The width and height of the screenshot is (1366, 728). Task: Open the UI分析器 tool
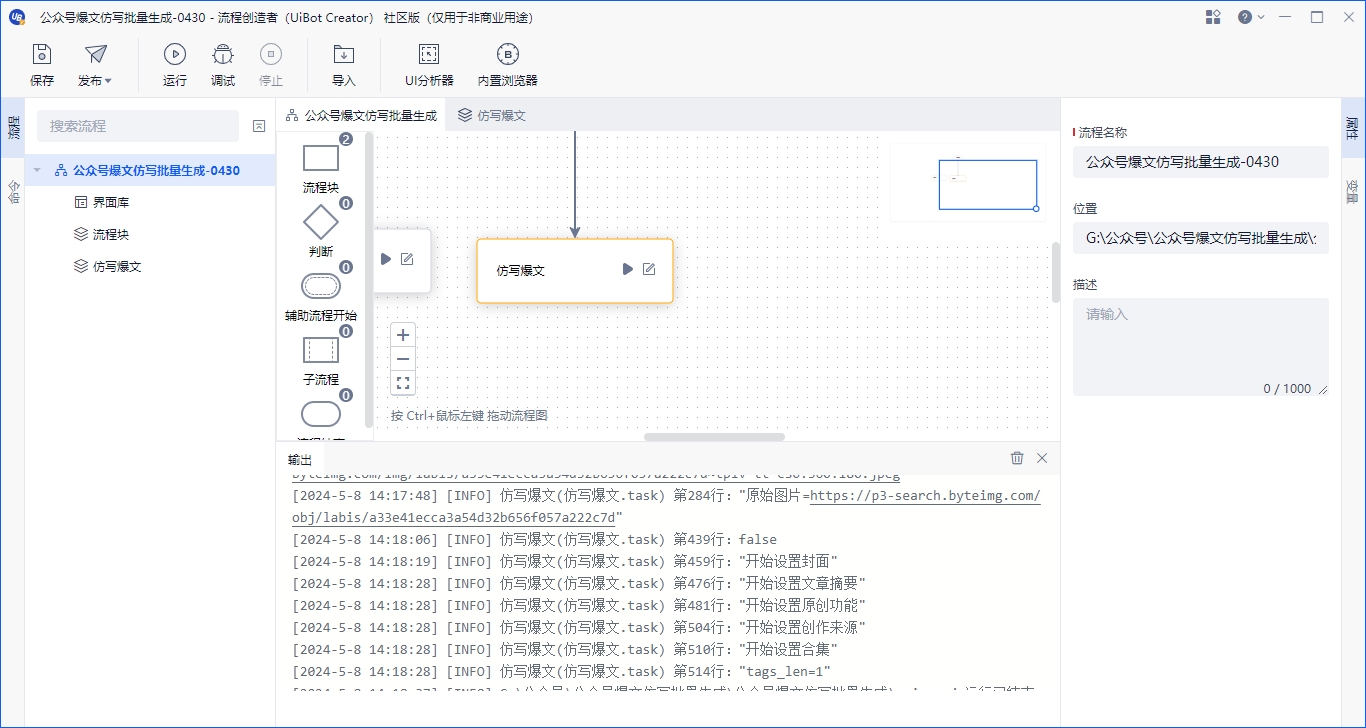[x=429, y=65]
